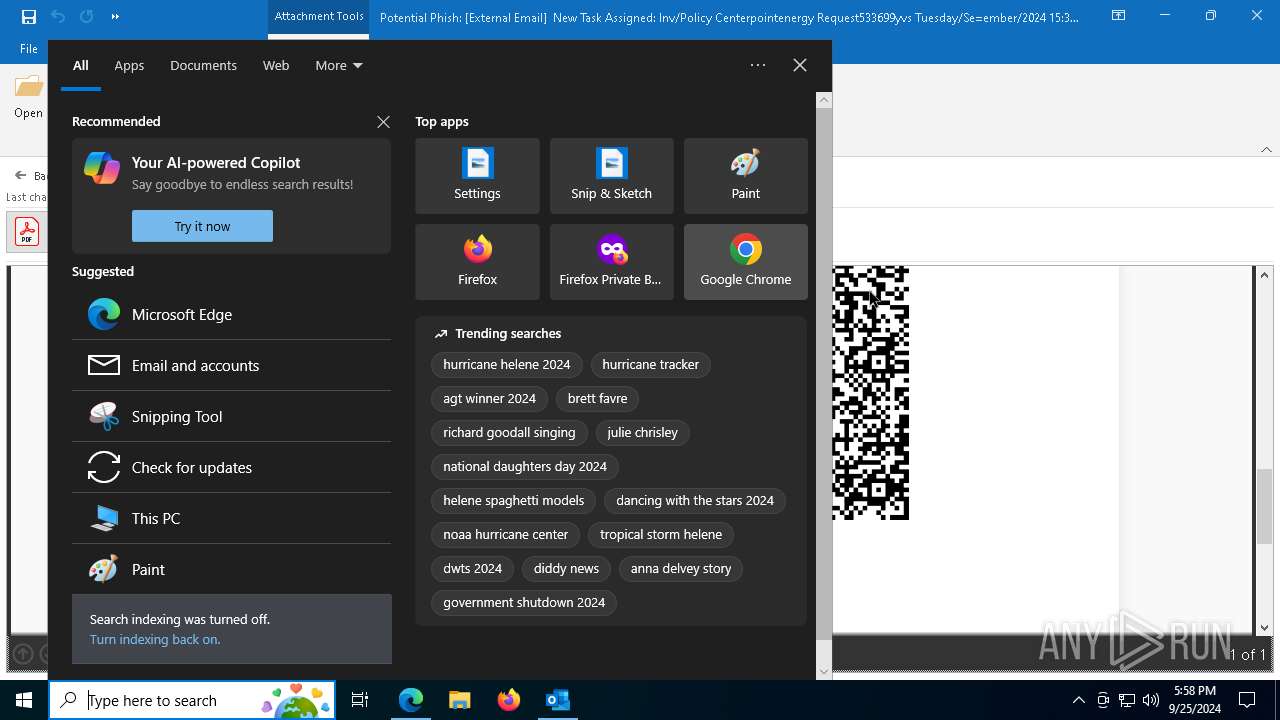
Task: Search national daughters day 2024 trend
Action: [525, 466]
